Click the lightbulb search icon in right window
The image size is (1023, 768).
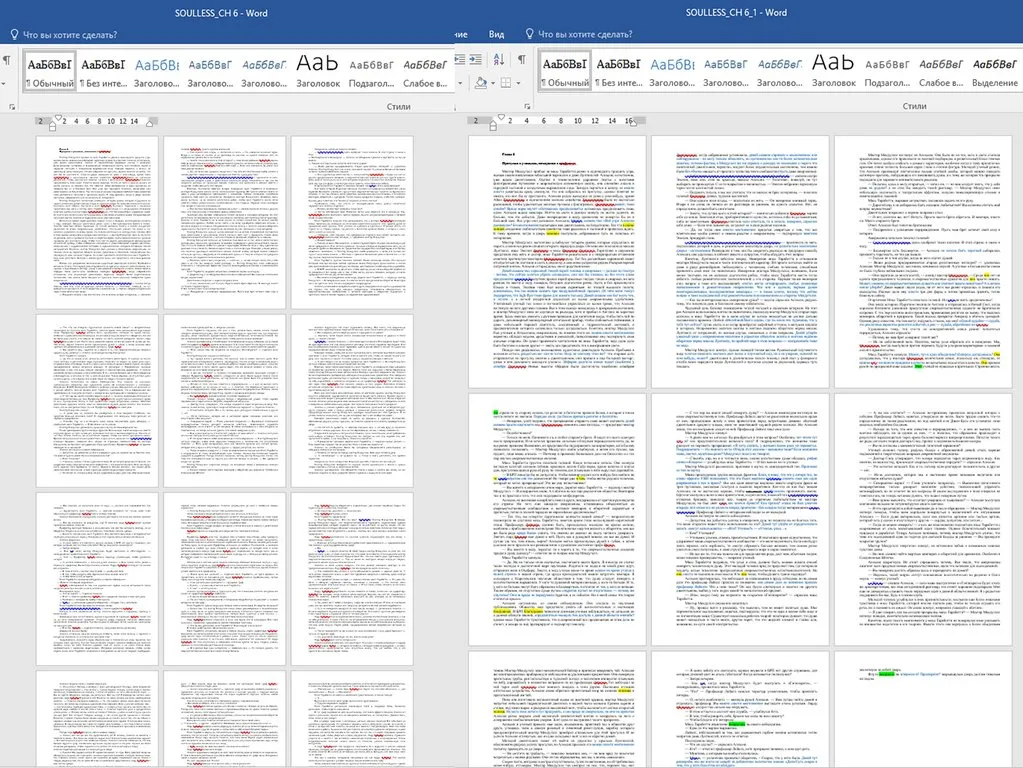530,33
